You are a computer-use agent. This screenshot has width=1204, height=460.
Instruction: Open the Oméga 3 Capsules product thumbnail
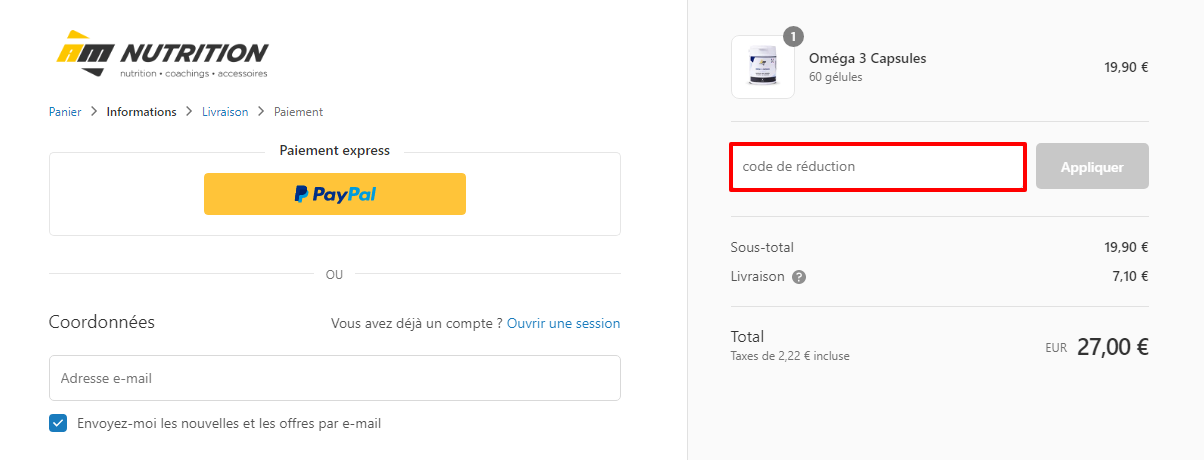coord(763,67)
